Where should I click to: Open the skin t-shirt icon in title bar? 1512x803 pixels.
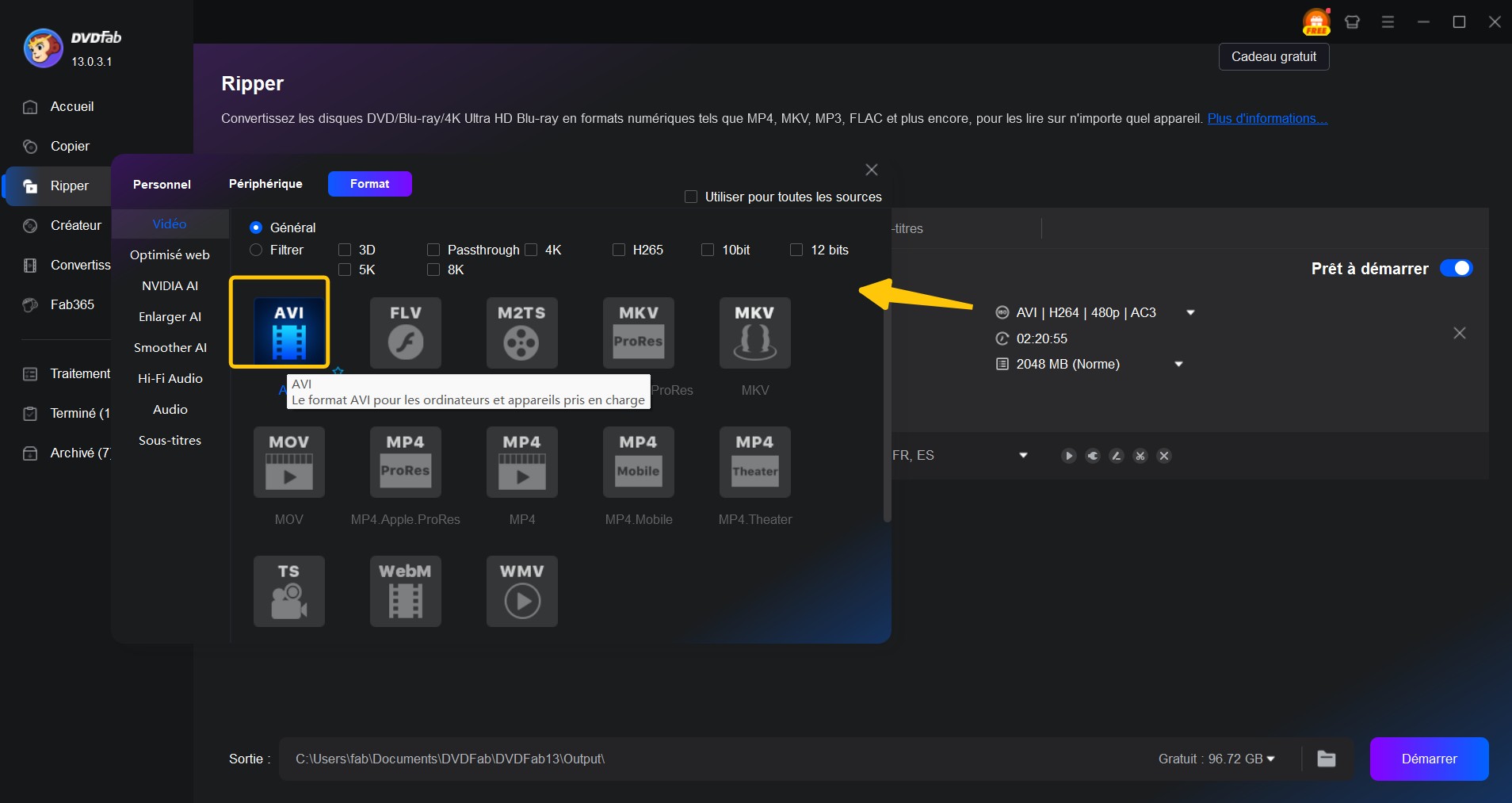pos(1353,22)
